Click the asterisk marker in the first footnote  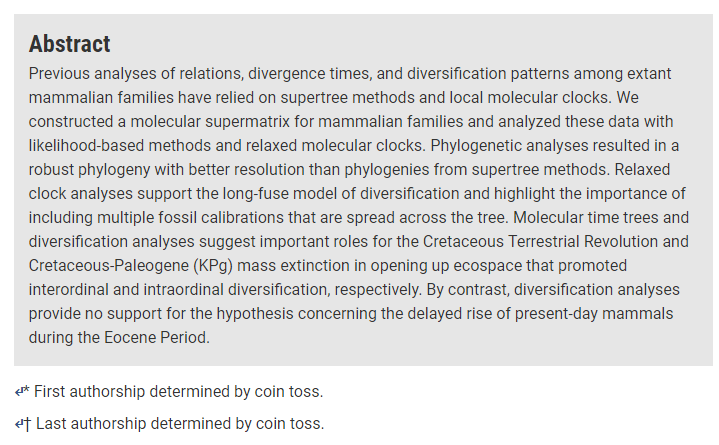27,389
